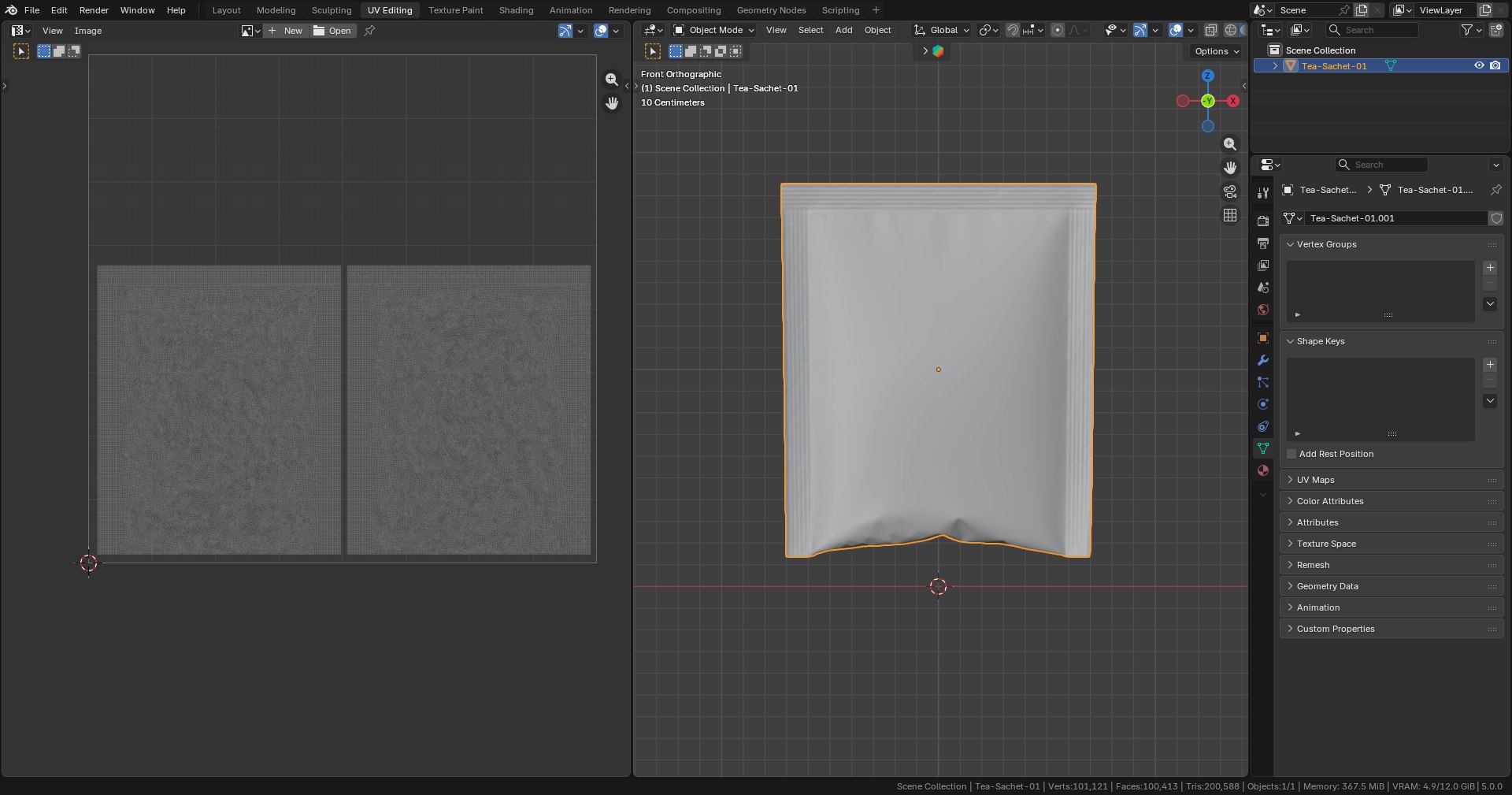The width and height of the screenshot is (1512, 795).
Task: Toggle camera view in the 3D viewport
Action: [1230, 191]
